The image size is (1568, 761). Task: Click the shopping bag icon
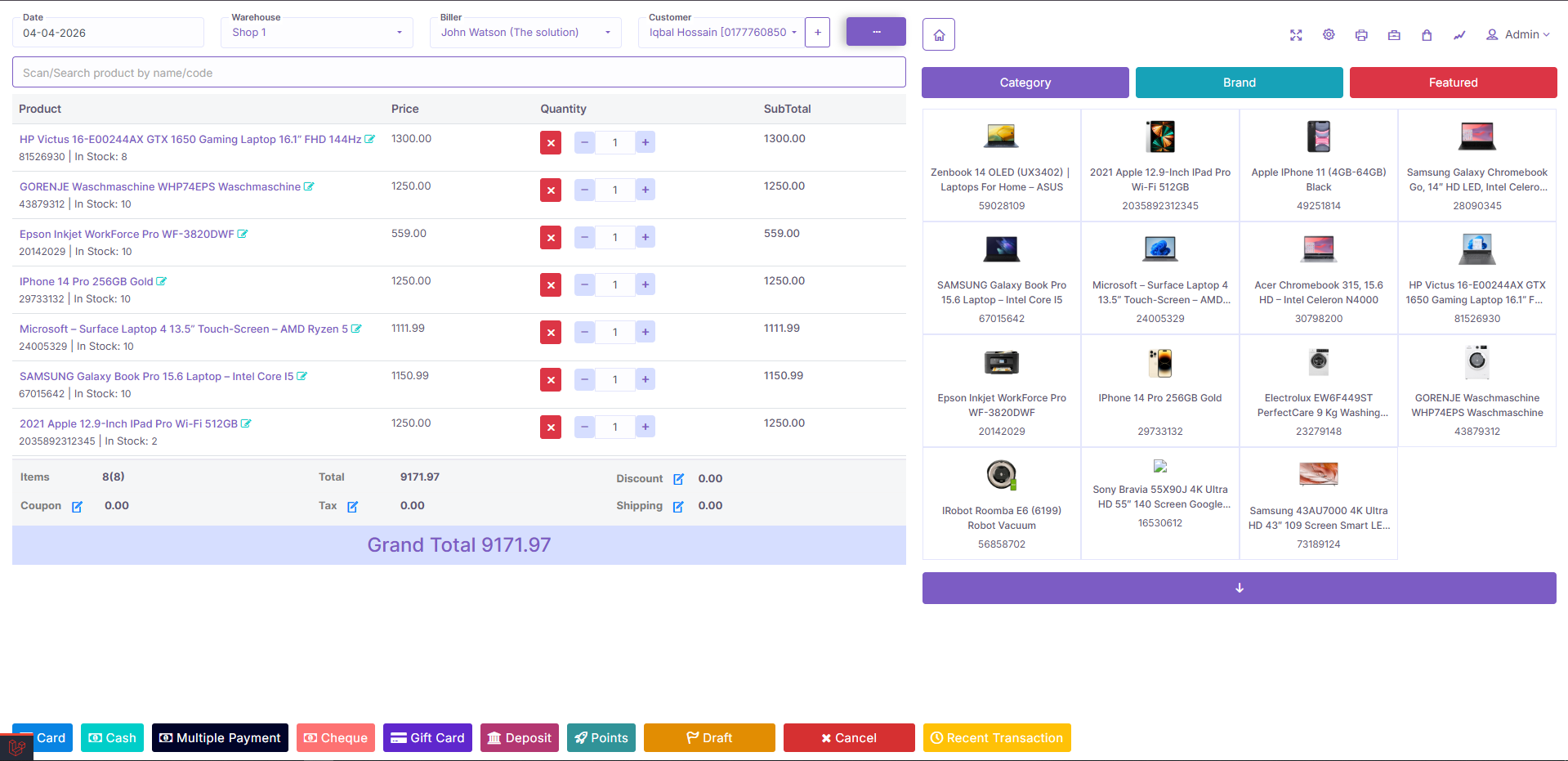click(x=1427, y=35)
